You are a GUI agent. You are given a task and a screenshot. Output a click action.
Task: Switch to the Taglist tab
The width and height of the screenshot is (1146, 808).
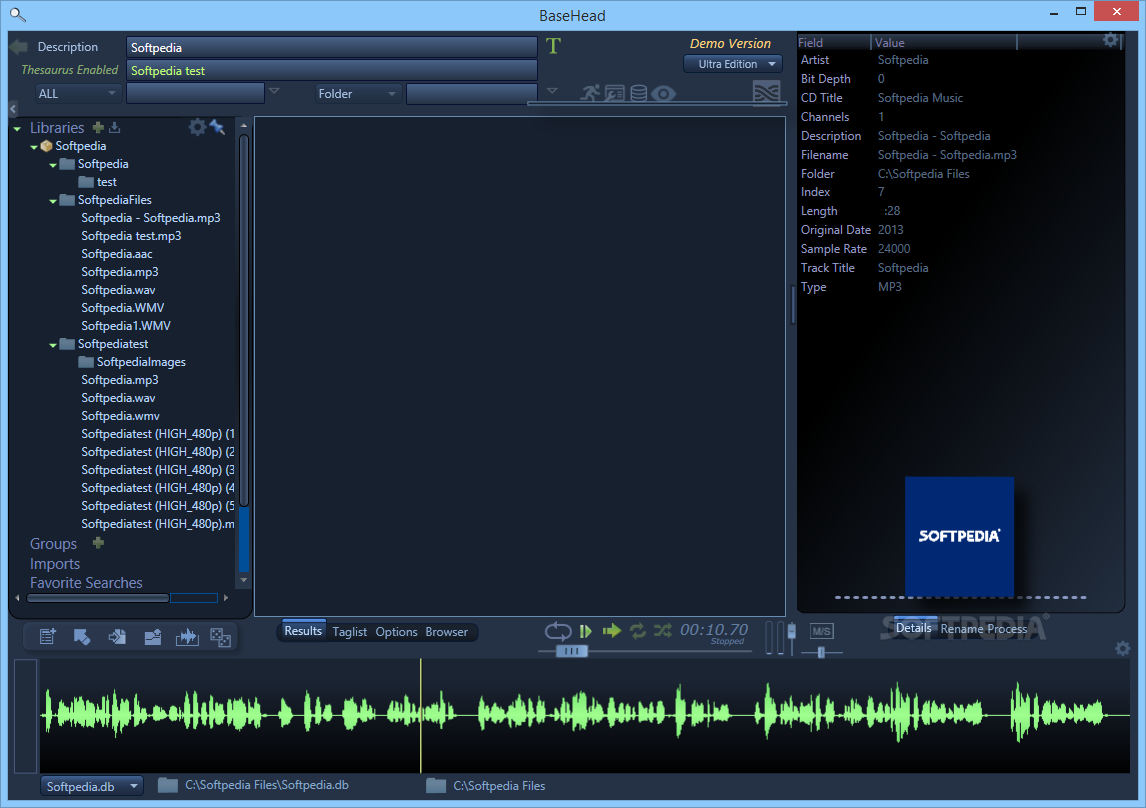[349, 632]
